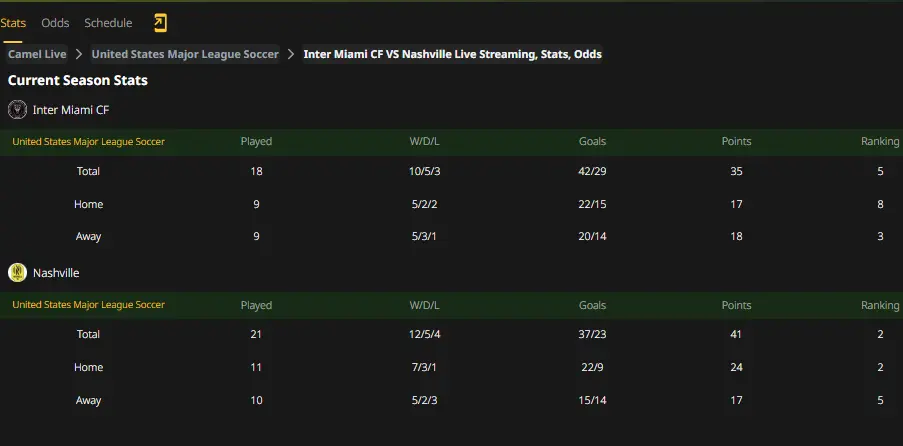Click the league label in Inter Miami table header
Screen dimensions: 903x446
(x=88, y=142)
